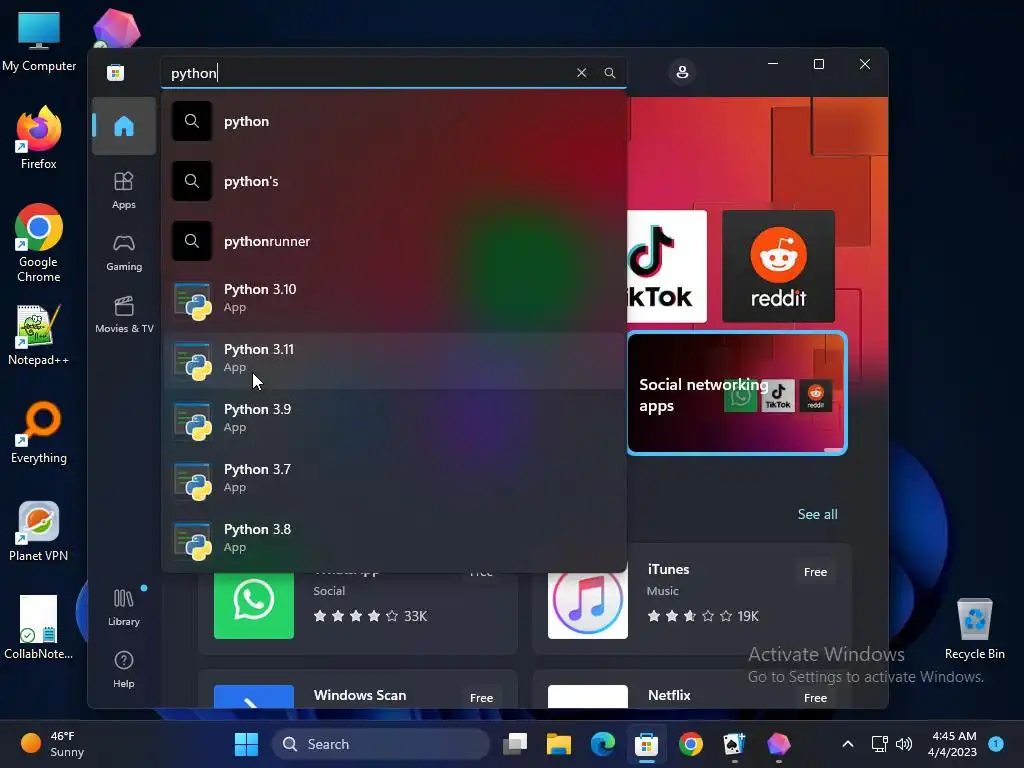Click Netflix Free button
1024x768 pixels.
pyautogui.click(x=815, y=698)
